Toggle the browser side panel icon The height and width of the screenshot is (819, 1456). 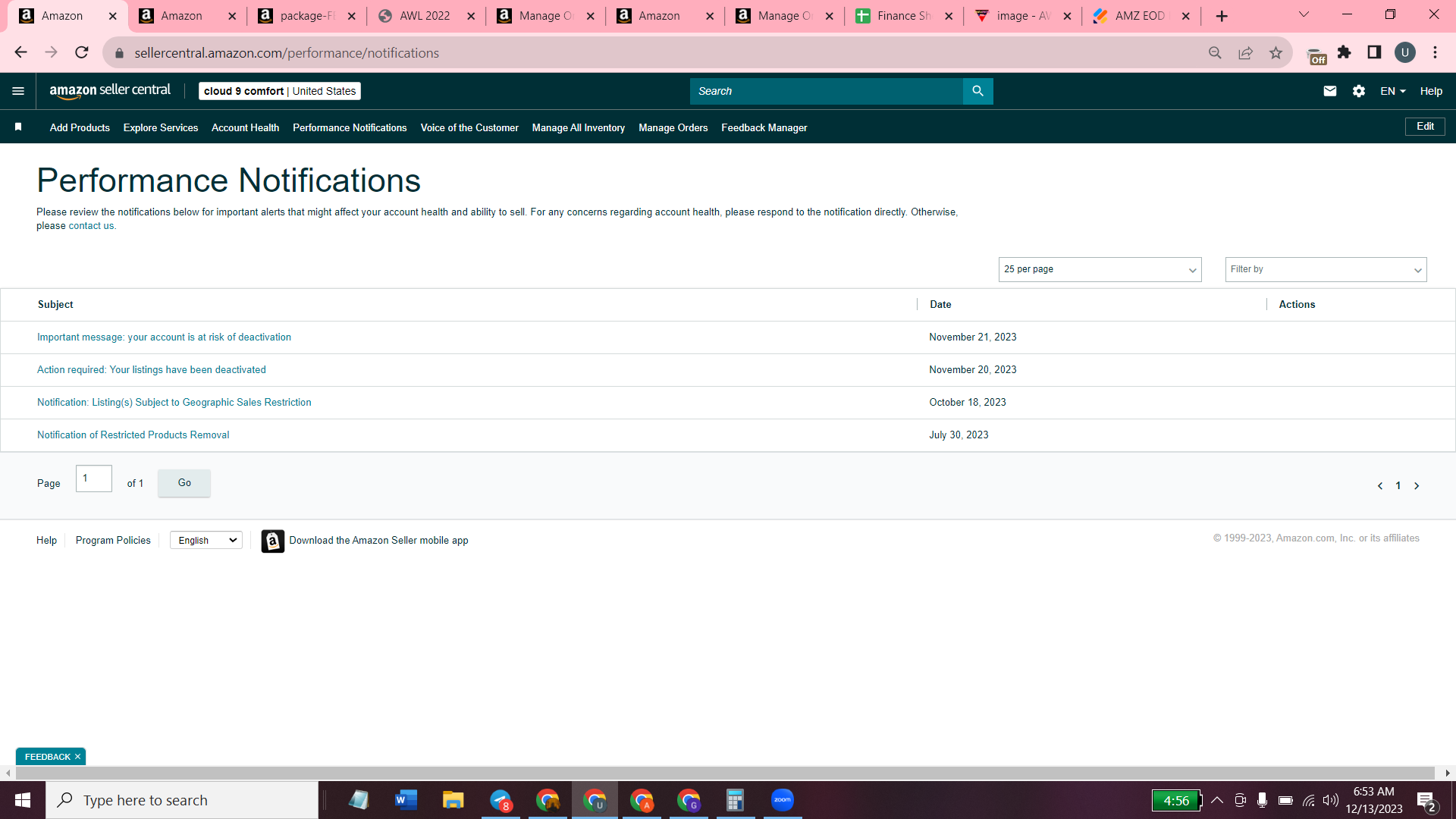(x=1374, y=52)
